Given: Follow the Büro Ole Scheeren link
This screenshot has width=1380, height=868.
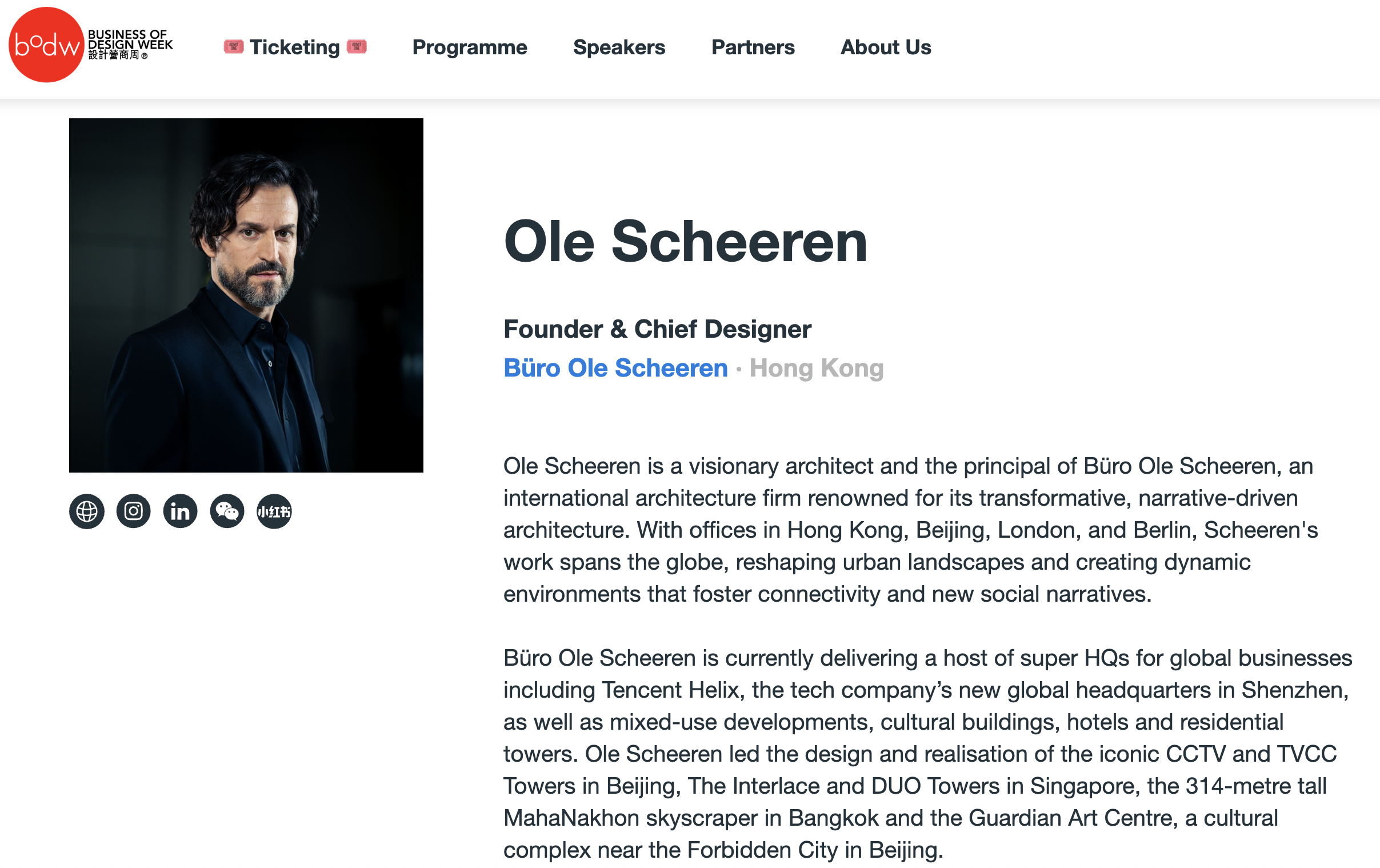Looking at the screenshot, I should coord(615,368).
